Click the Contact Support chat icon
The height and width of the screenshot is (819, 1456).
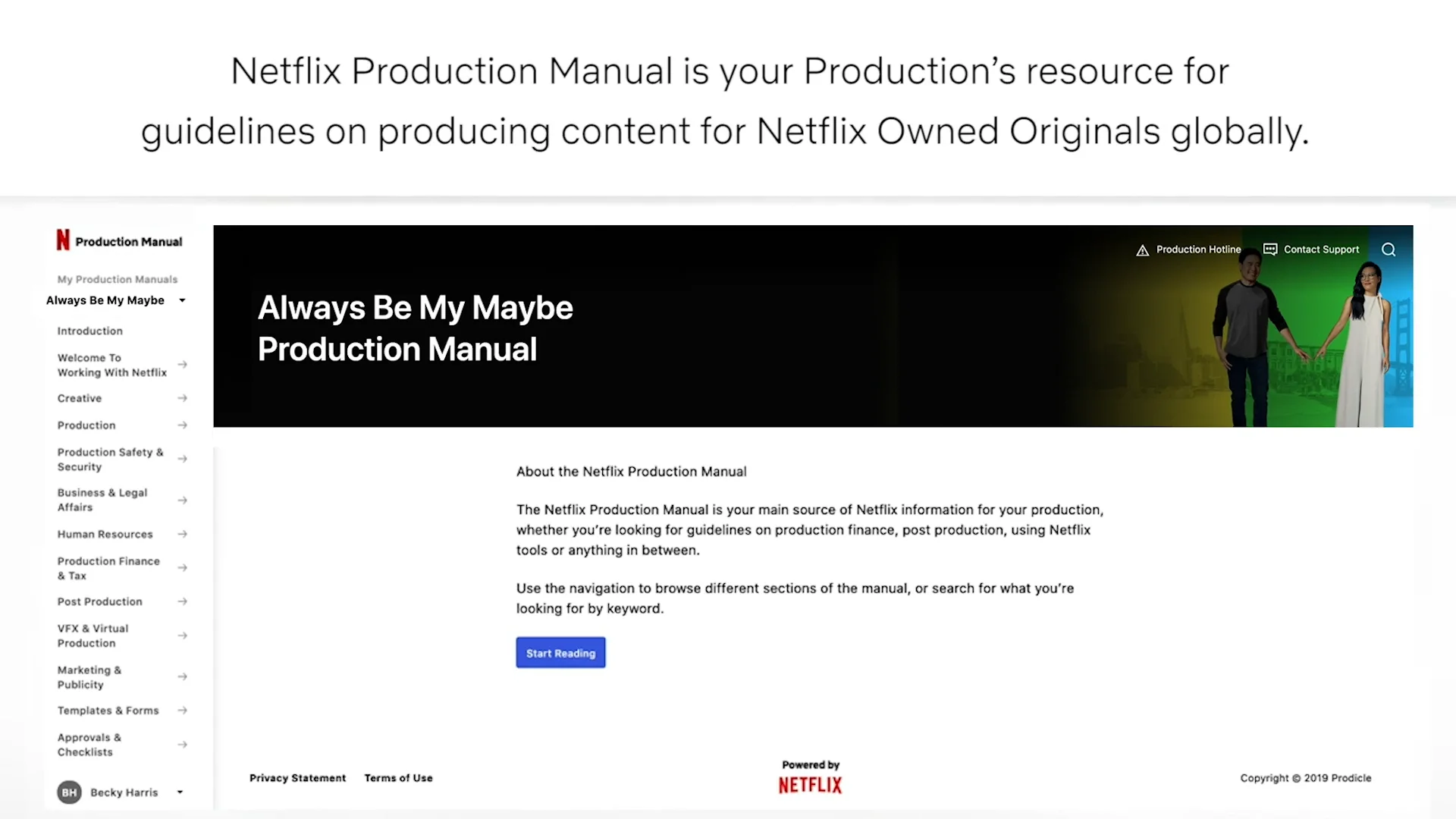(x=1270, y=249)
